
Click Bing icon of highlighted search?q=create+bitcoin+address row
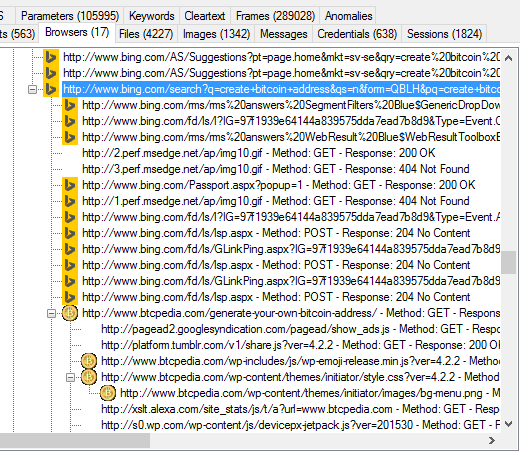tap(51, 89)
